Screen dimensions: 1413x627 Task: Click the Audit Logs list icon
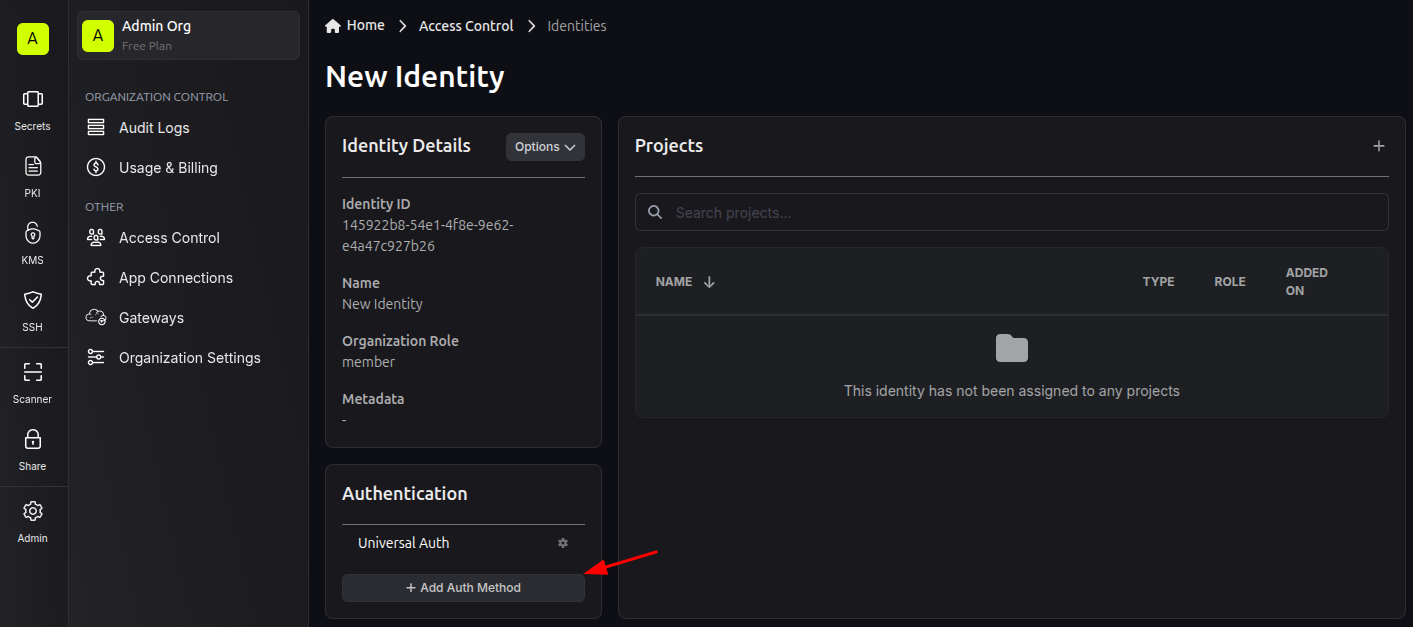96,128
